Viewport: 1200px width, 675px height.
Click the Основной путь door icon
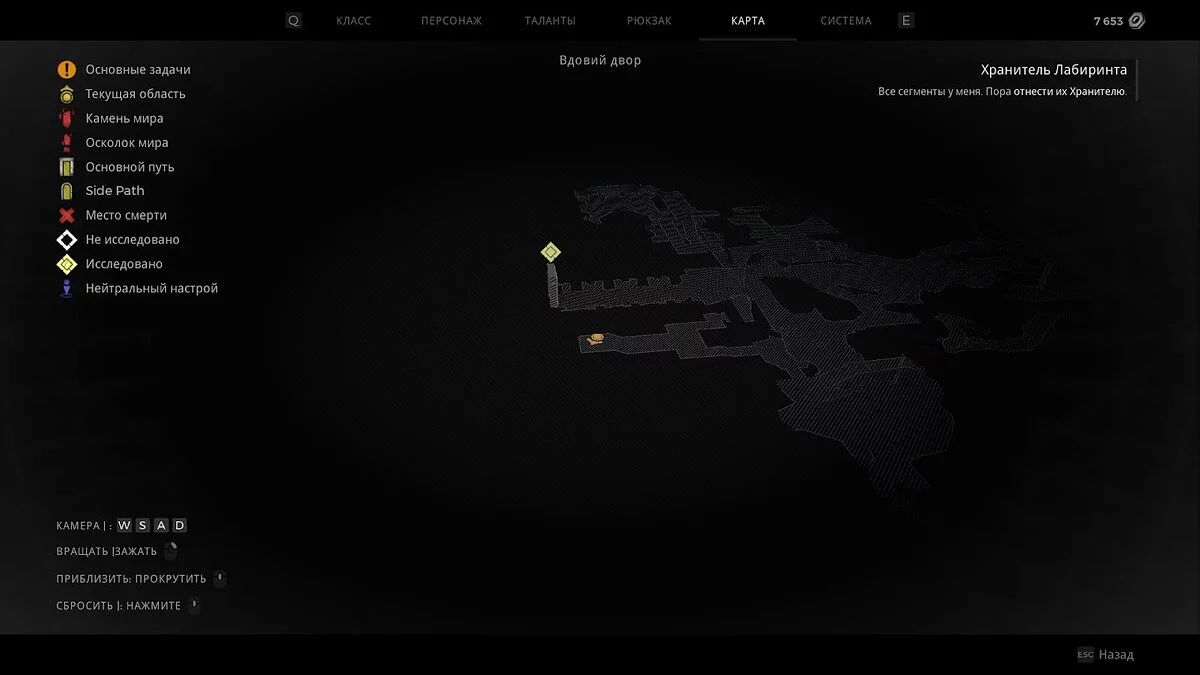(x=67, y=167)
